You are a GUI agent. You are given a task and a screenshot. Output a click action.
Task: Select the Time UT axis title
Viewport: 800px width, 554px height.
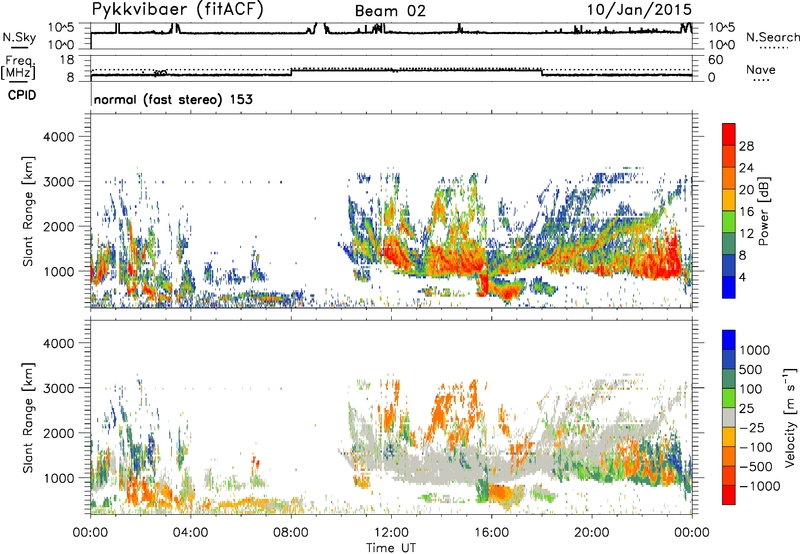391,548
